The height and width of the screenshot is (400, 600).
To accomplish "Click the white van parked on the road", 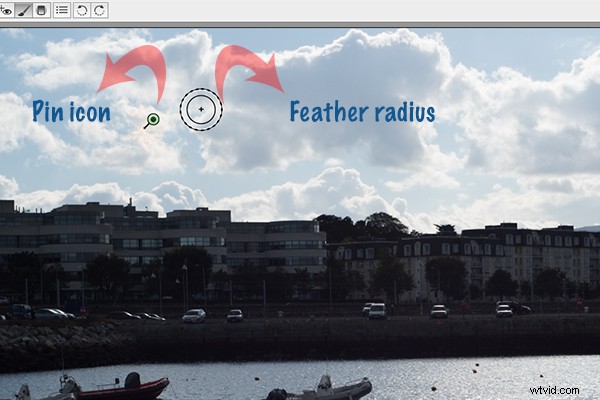I will click(x=377, y=311).
